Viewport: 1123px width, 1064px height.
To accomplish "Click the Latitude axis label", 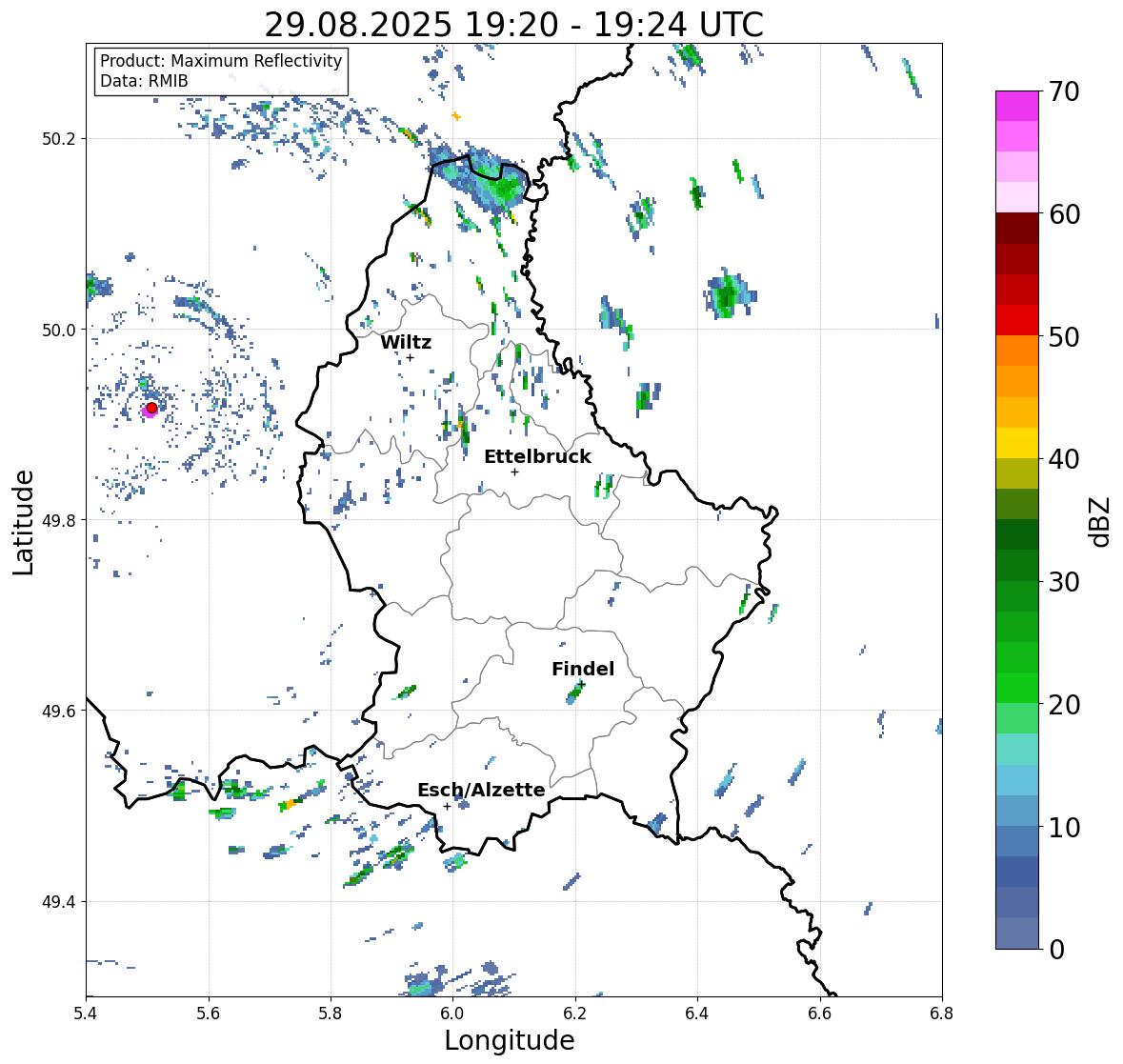I will 24,522.
